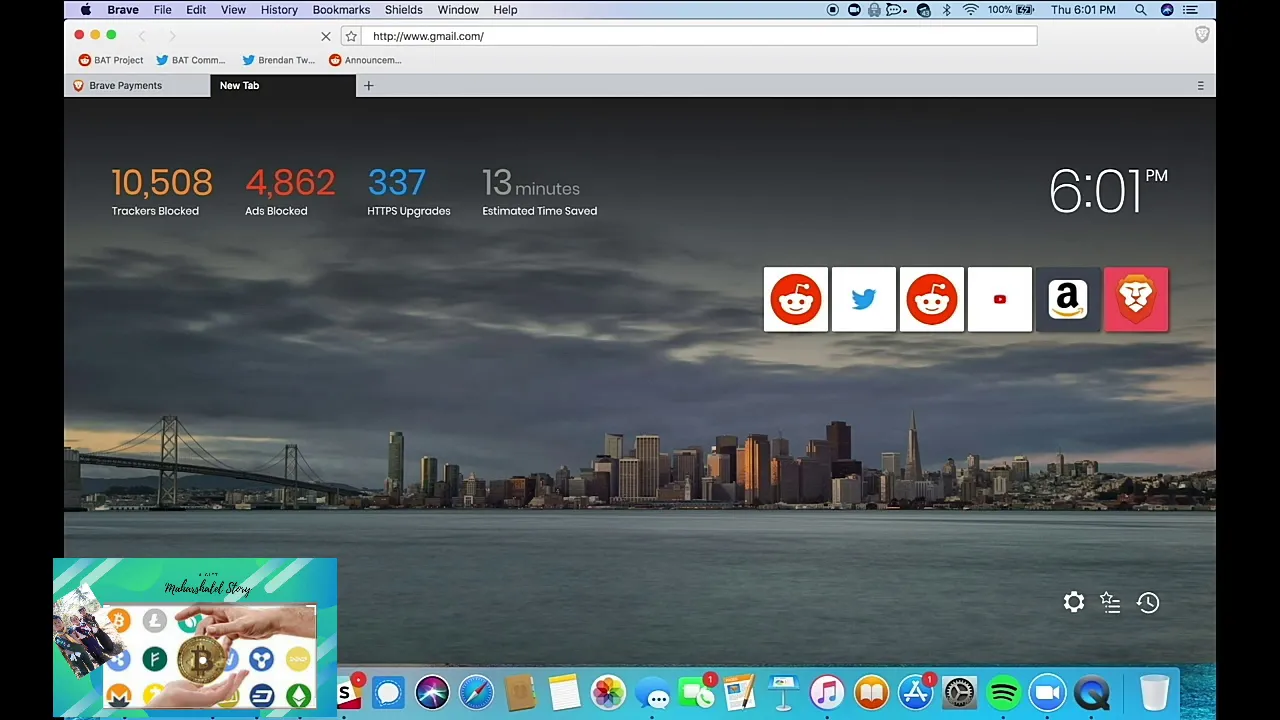Open Notification Center list icon

(x=1190, y=10)
